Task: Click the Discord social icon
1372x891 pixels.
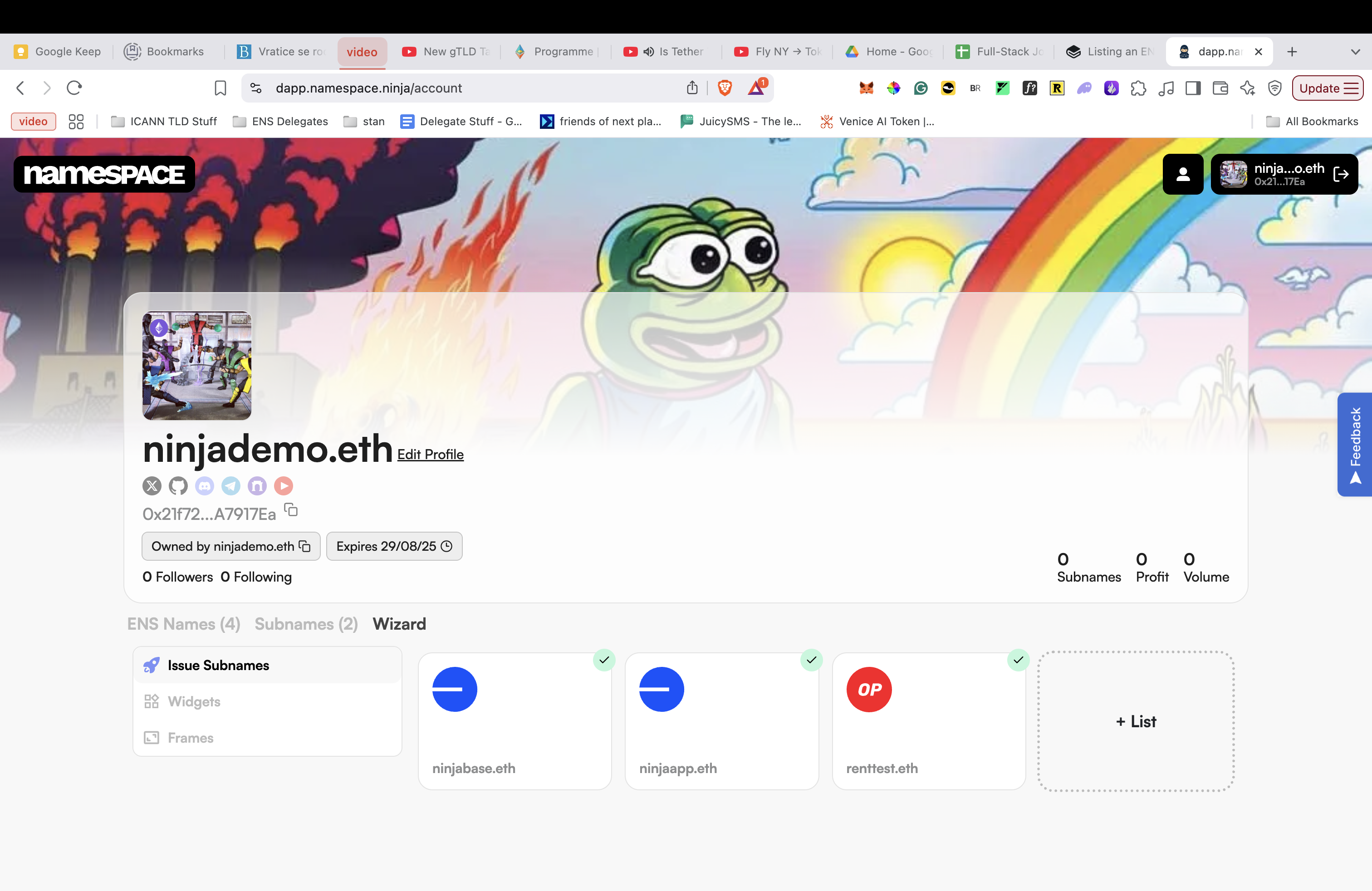Action: [204, 486]
